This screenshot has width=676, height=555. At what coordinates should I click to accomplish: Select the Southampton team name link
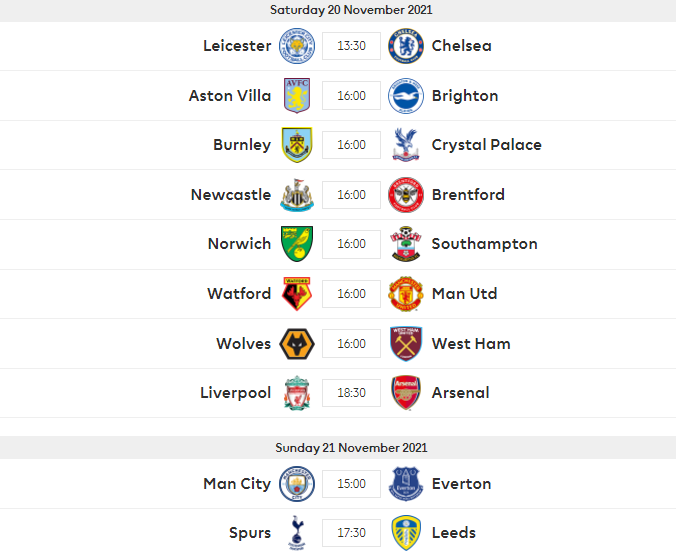tap(485, 244)
